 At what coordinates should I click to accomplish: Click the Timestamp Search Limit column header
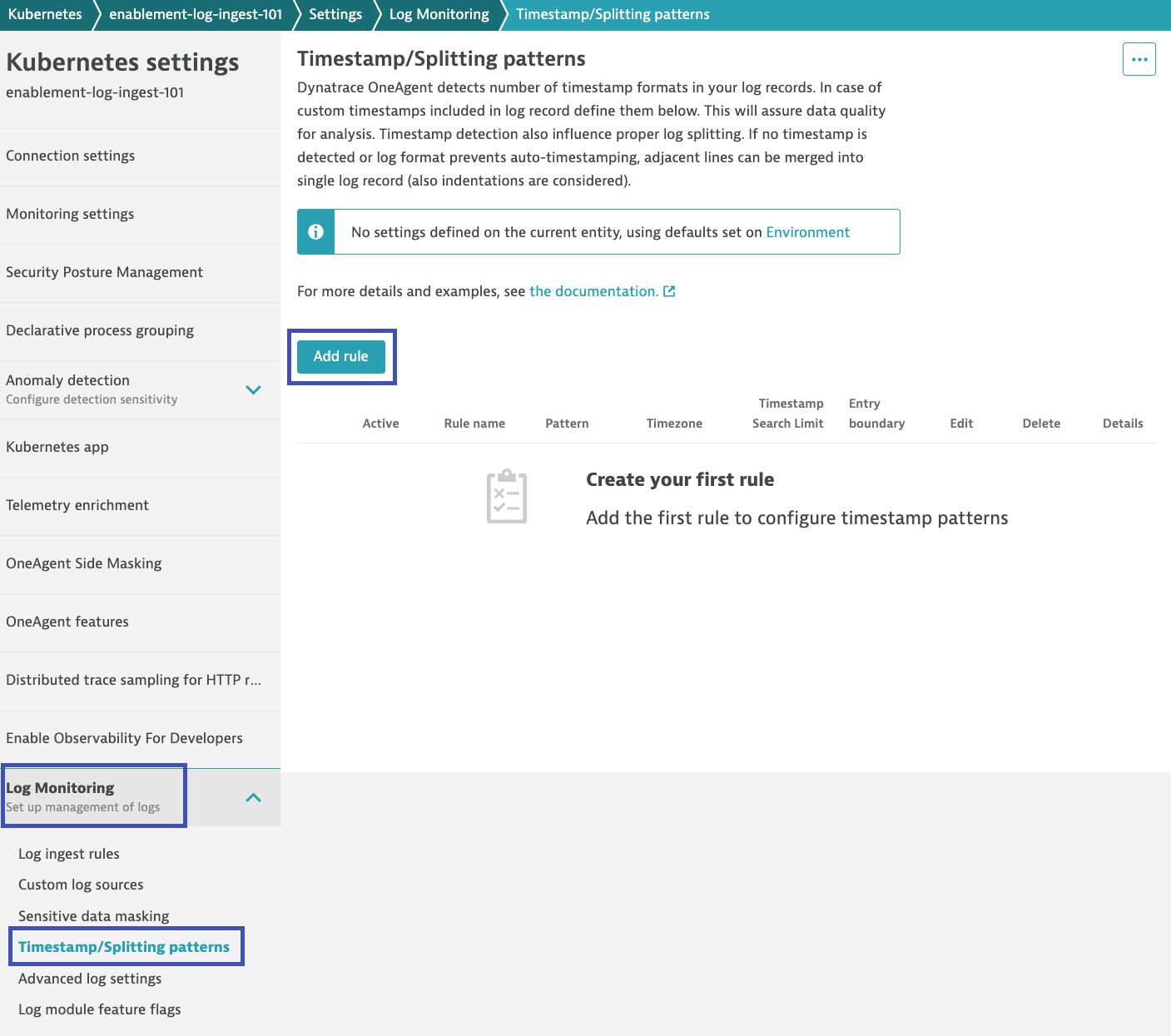tap(788, 414)
